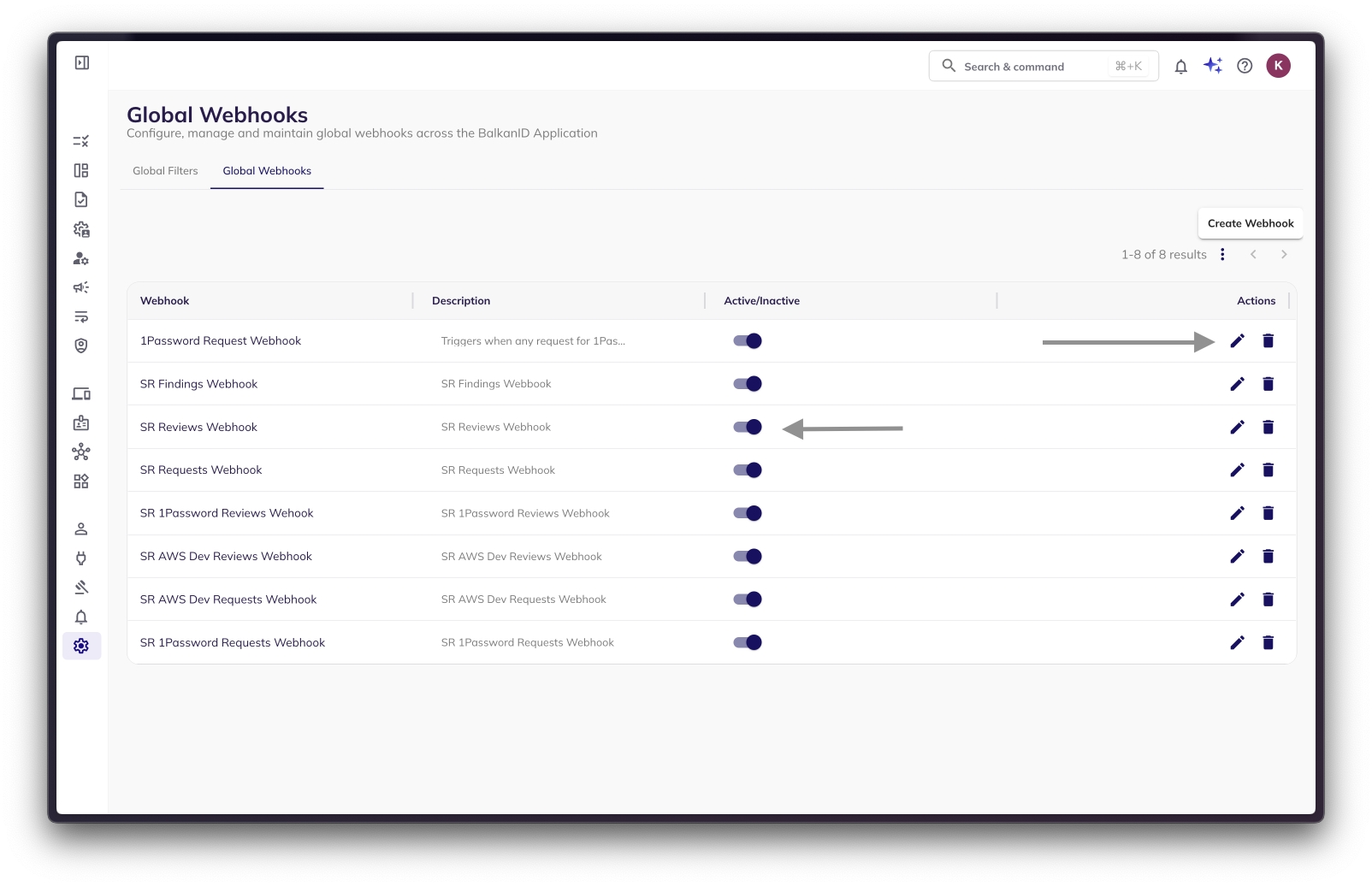Viewport: 1372px width, 886px height.
Task: Edit the 1Password Request Webhook
Action: click(x=1237, y=341)
